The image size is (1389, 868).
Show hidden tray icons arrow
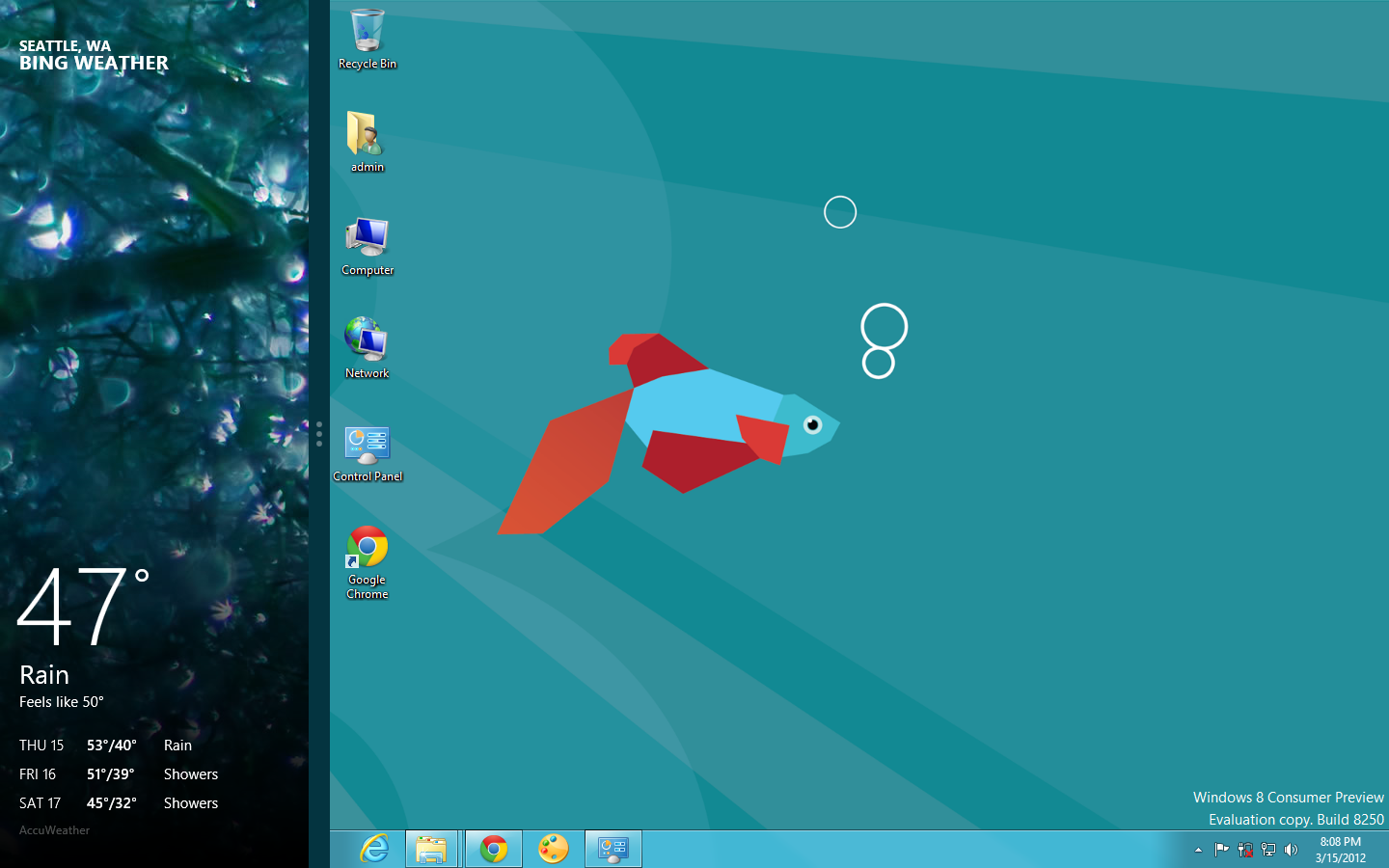tap(1198, 850)
